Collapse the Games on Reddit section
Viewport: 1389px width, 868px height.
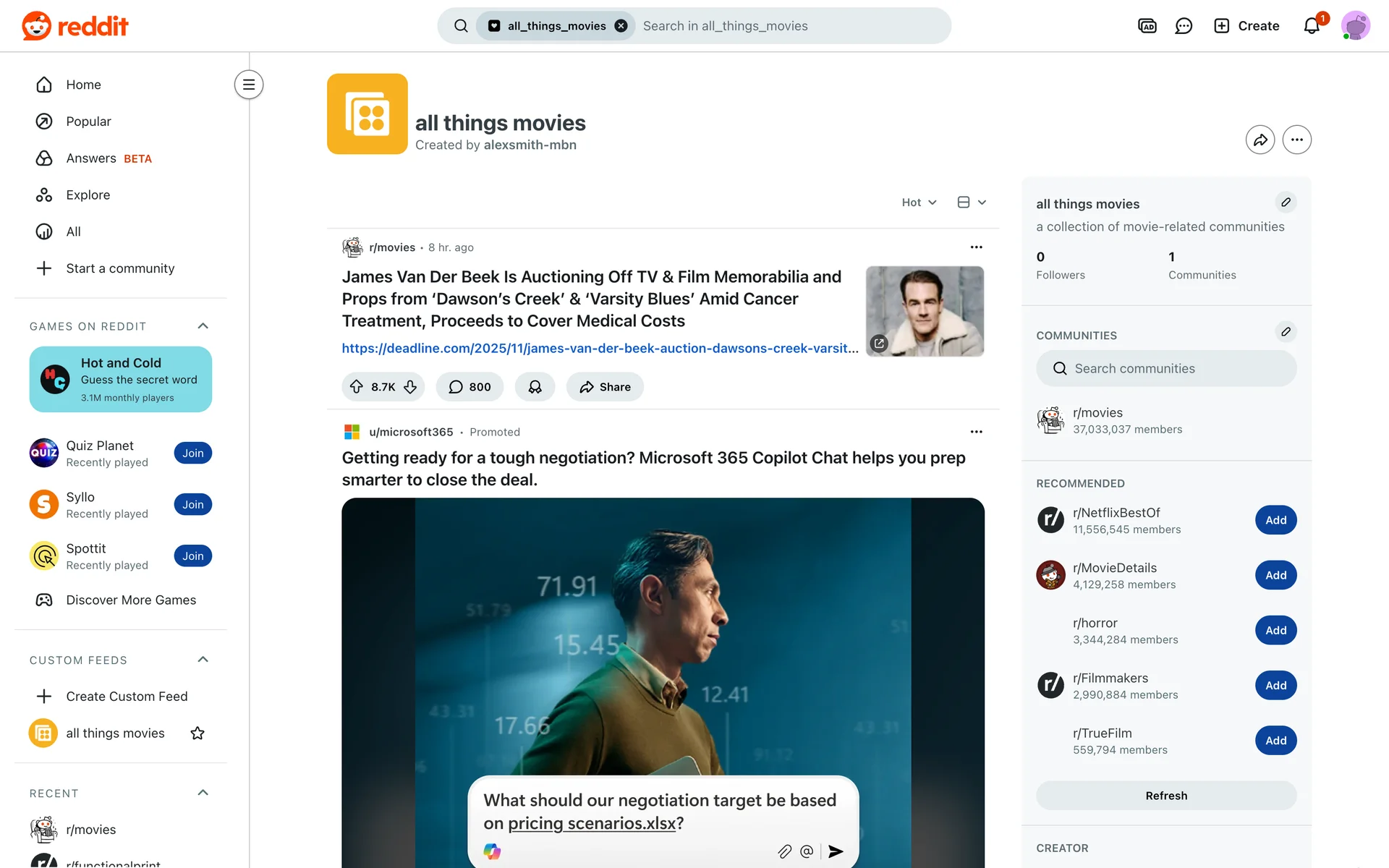click(x=203, y=326)
